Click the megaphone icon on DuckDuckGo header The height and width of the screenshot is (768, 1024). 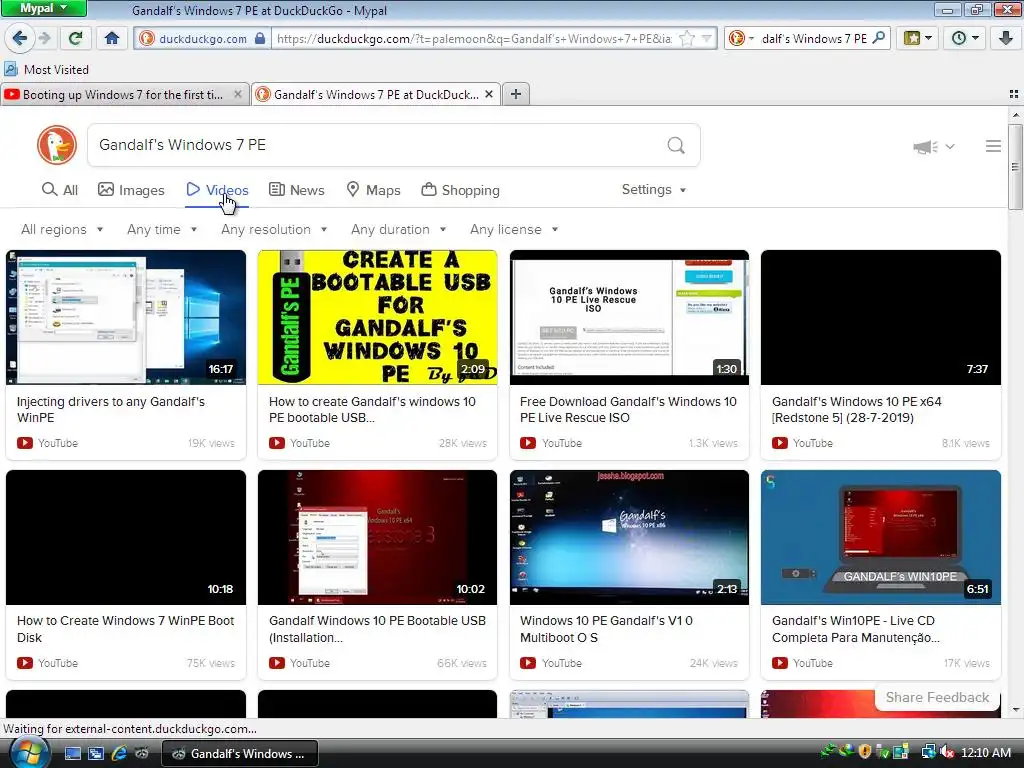925,147
